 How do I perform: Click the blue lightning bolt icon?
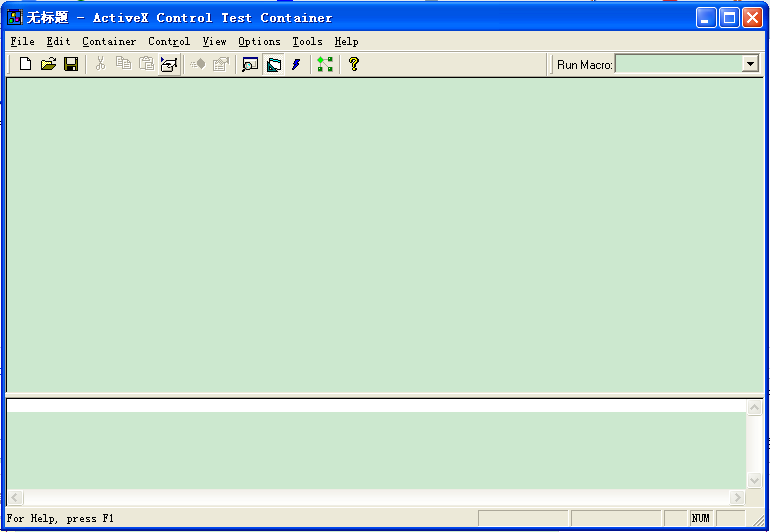tap(296, 64)
